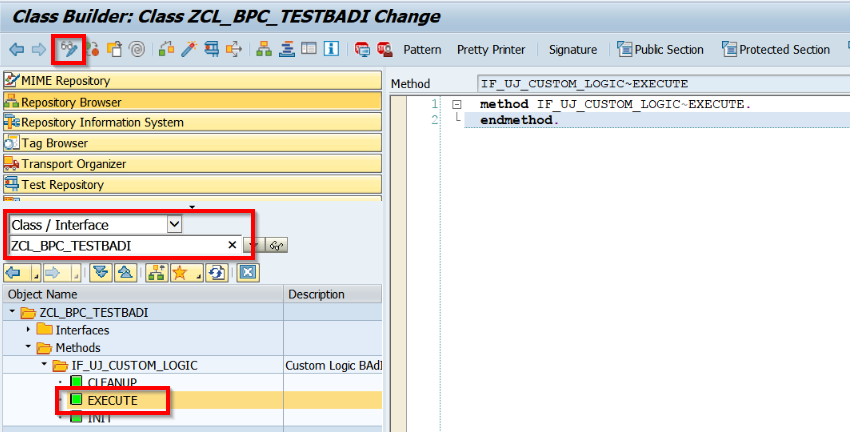Click the Active/Inactive toggle icon
The width and height of the screenshot is (850, 432).
point(92,49)
